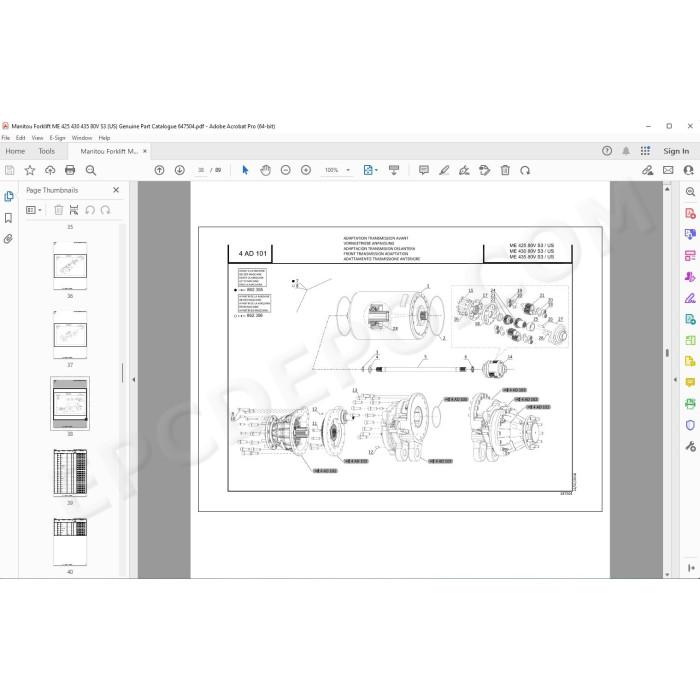Close the Manitou Forklift document tab
This screenshot has width=700, height=700.
coord(145,151)
